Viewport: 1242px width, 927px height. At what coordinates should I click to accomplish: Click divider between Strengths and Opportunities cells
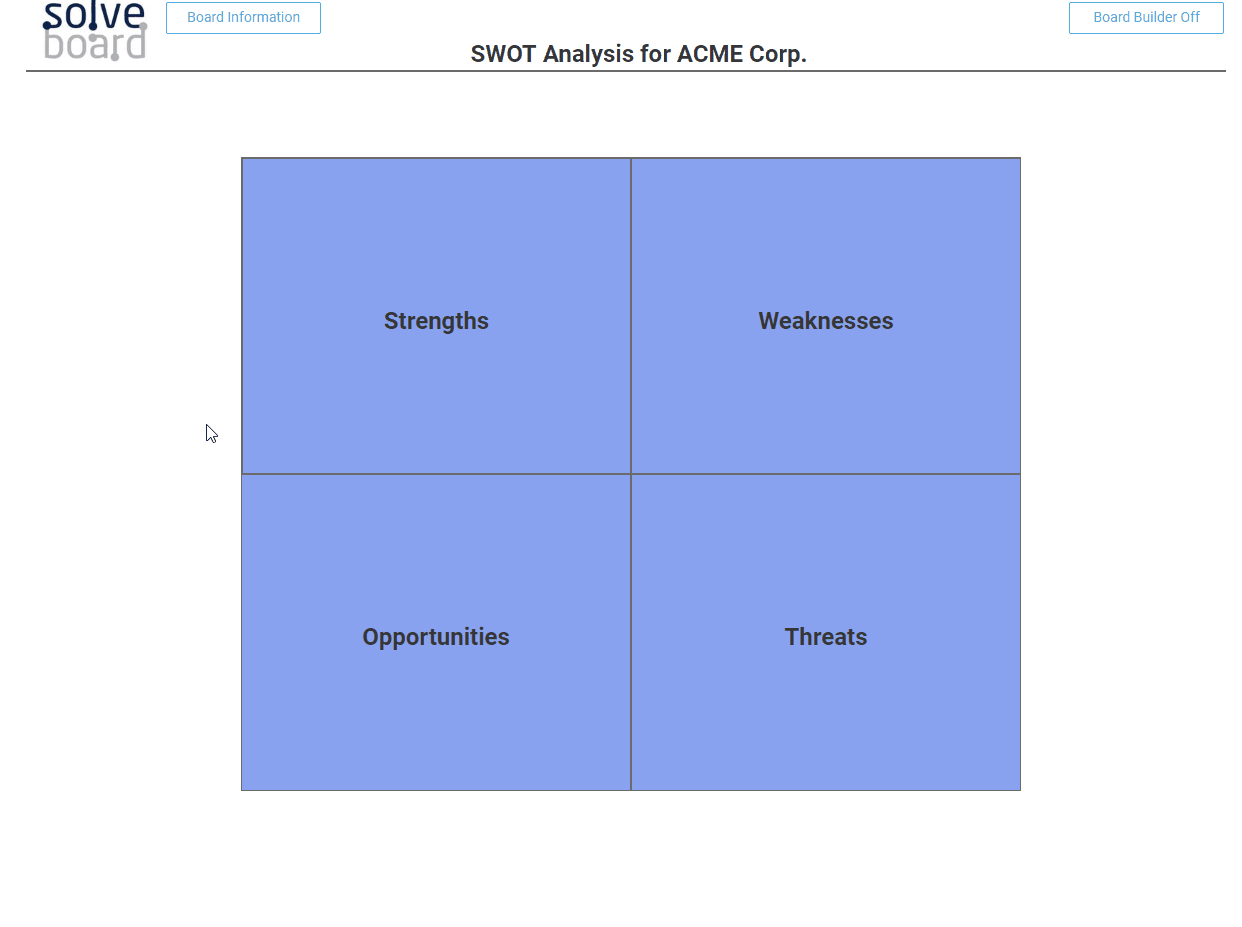tap(436, 474)
